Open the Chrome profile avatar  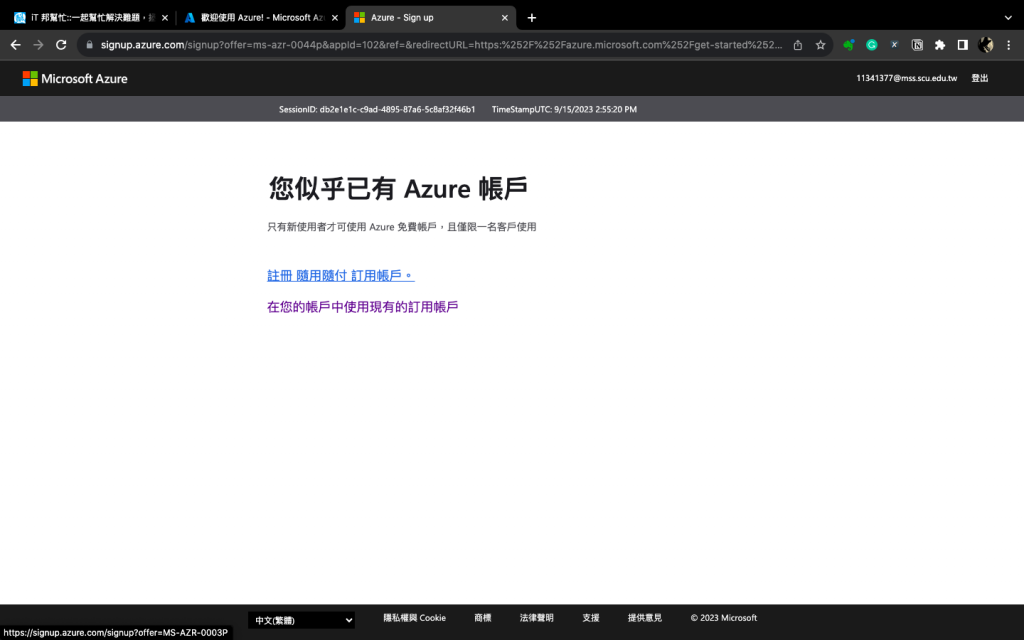click(x=985, y=45)
